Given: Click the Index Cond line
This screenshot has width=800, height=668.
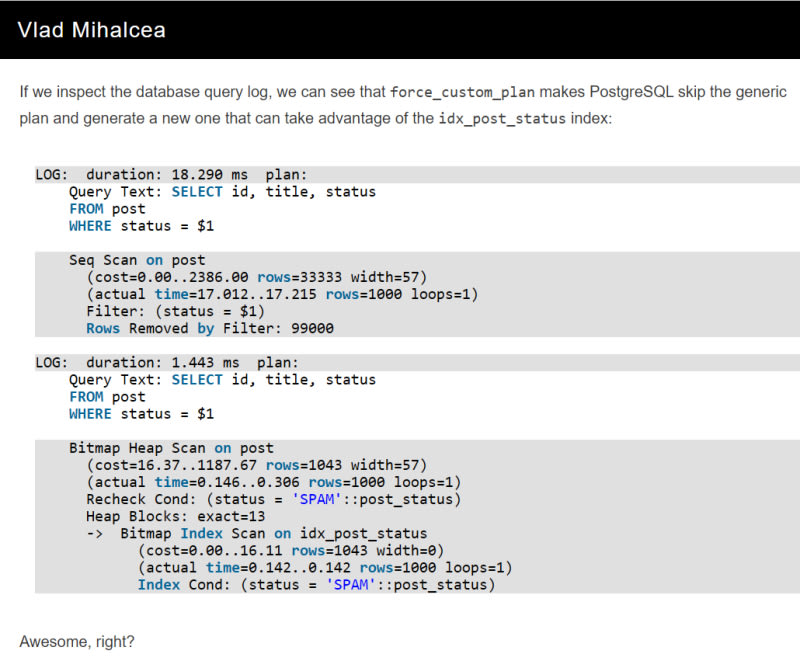Looking at the screenshot, I should click(x=316, y=584).
